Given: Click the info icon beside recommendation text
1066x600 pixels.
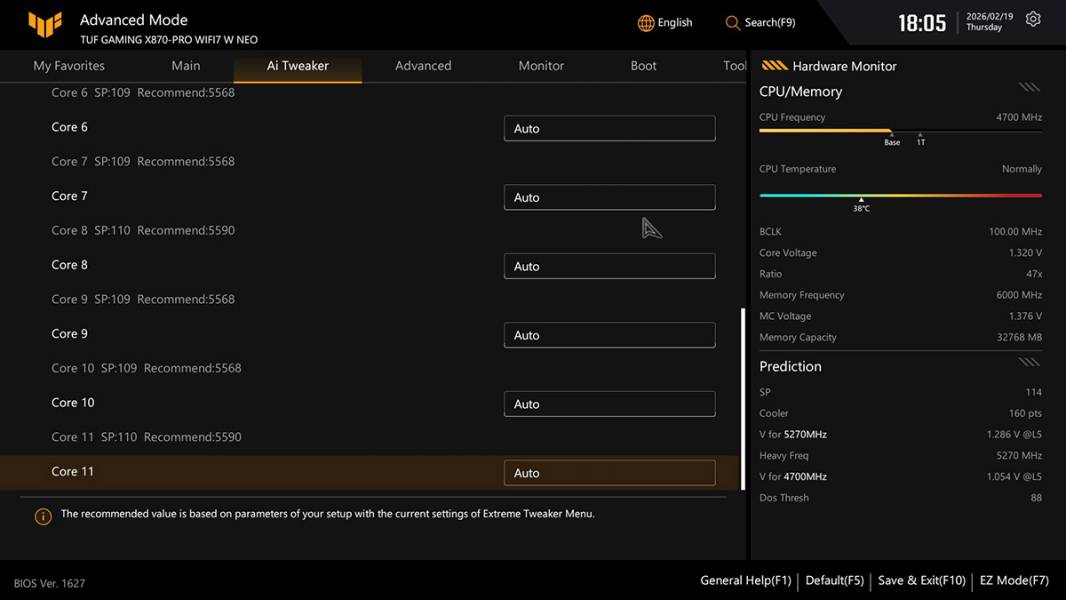Looking at the screenshot, I should pyautogui.click(x=43, y=516).
